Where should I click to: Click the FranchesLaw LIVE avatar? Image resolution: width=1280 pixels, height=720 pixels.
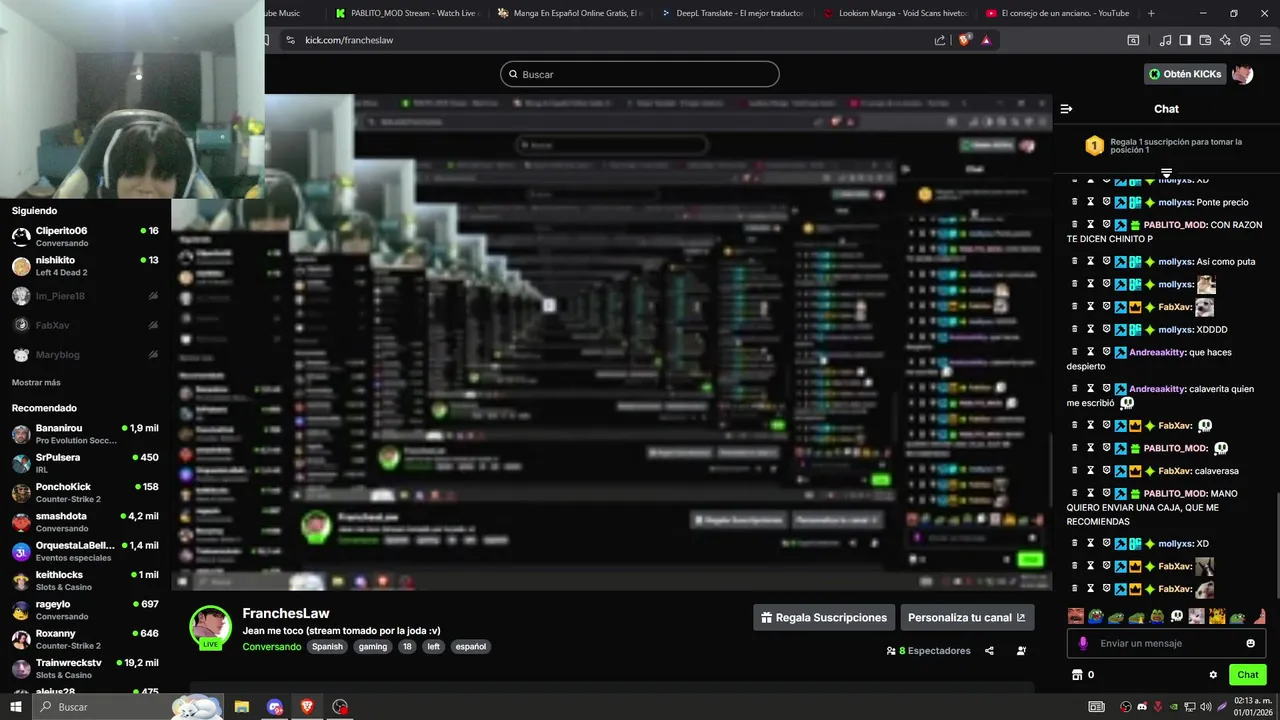(211, 628)
